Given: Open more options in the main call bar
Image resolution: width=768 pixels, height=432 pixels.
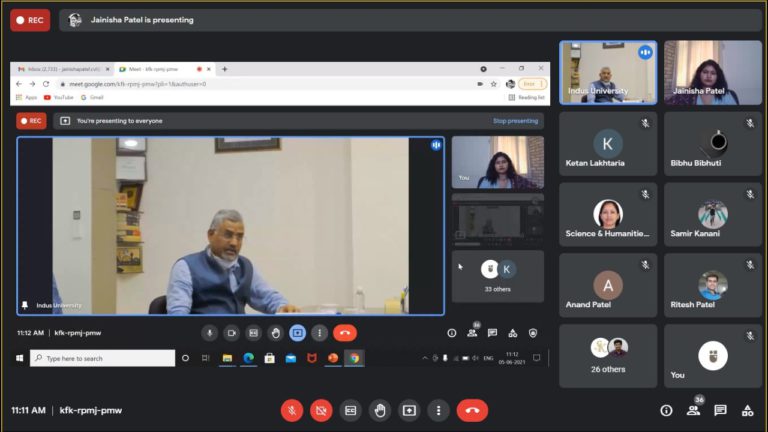Looking at the screenshot, I should click(x=438, y=410).
